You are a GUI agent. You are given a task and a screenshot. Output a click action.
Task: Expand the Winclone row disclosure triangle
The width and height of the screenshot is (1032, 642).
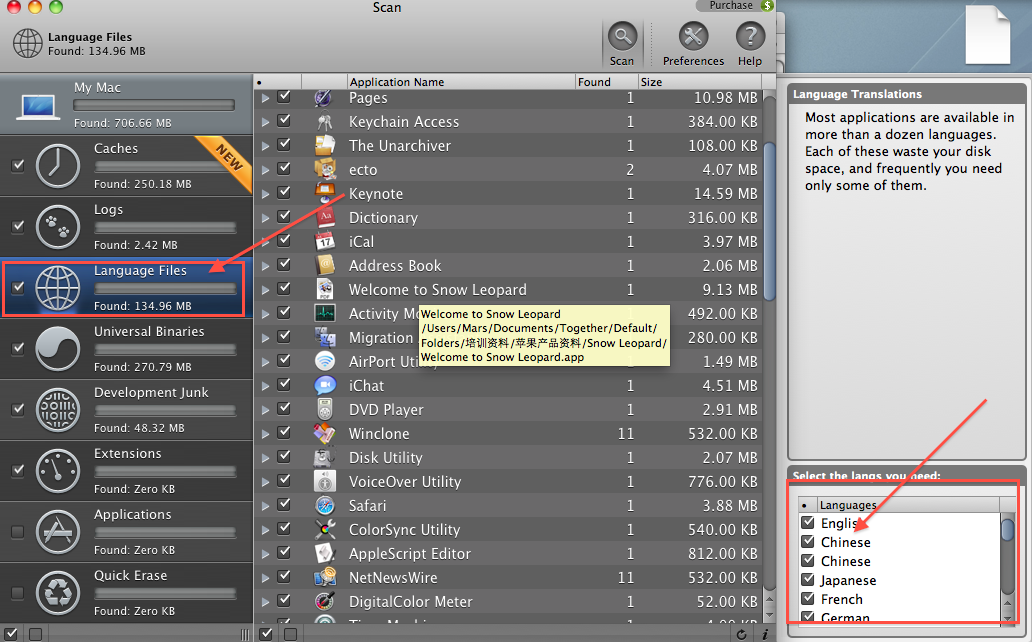pyautogui.click(x=265, y=434)
